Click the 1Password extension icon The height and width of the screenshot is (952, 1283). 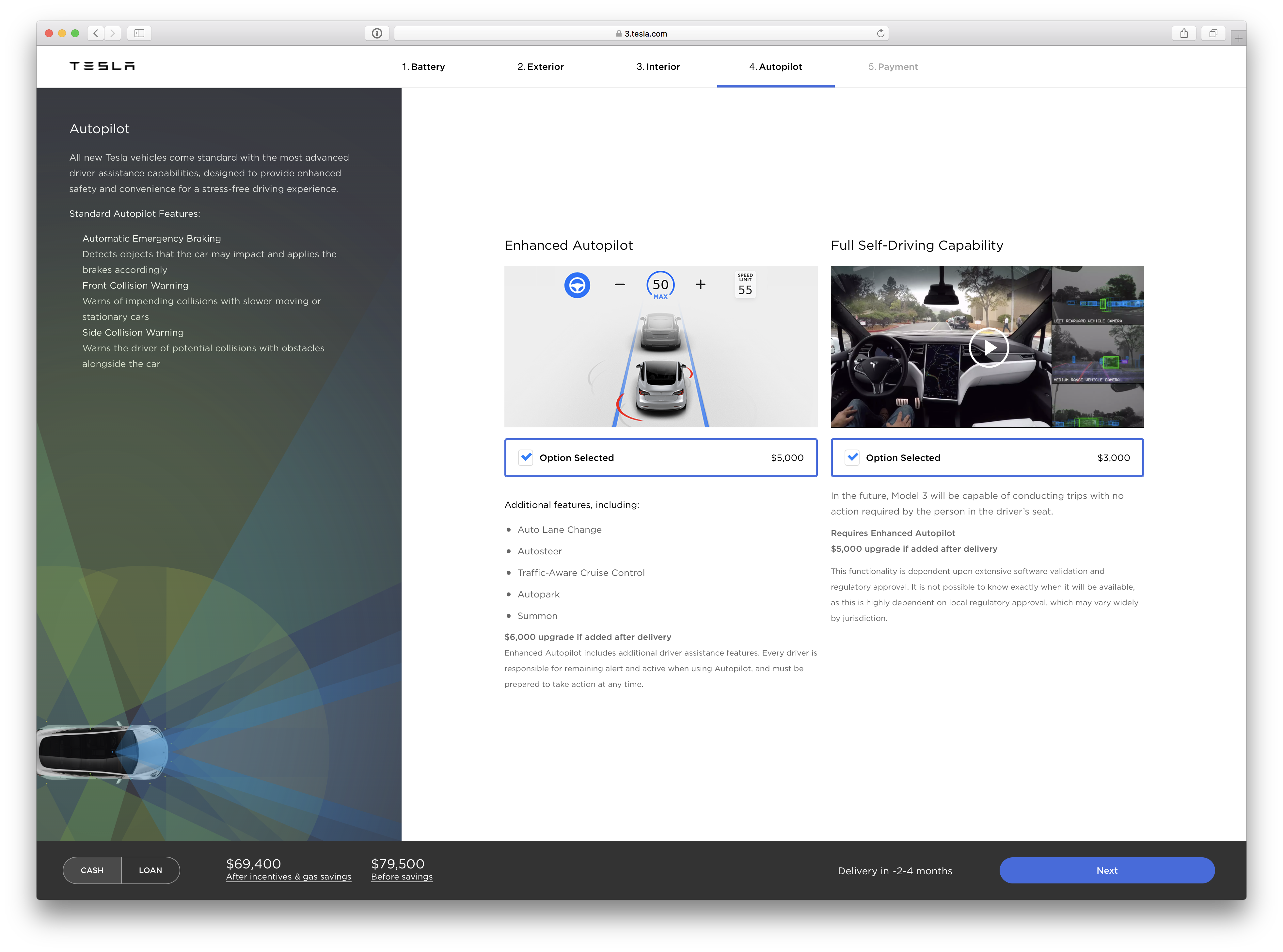tap(377, 33)
